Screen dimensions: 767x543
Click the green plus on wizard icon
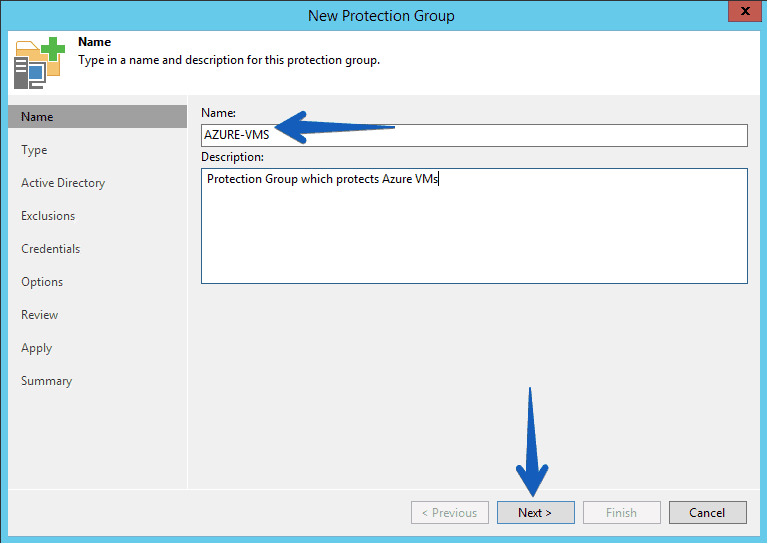53,49
